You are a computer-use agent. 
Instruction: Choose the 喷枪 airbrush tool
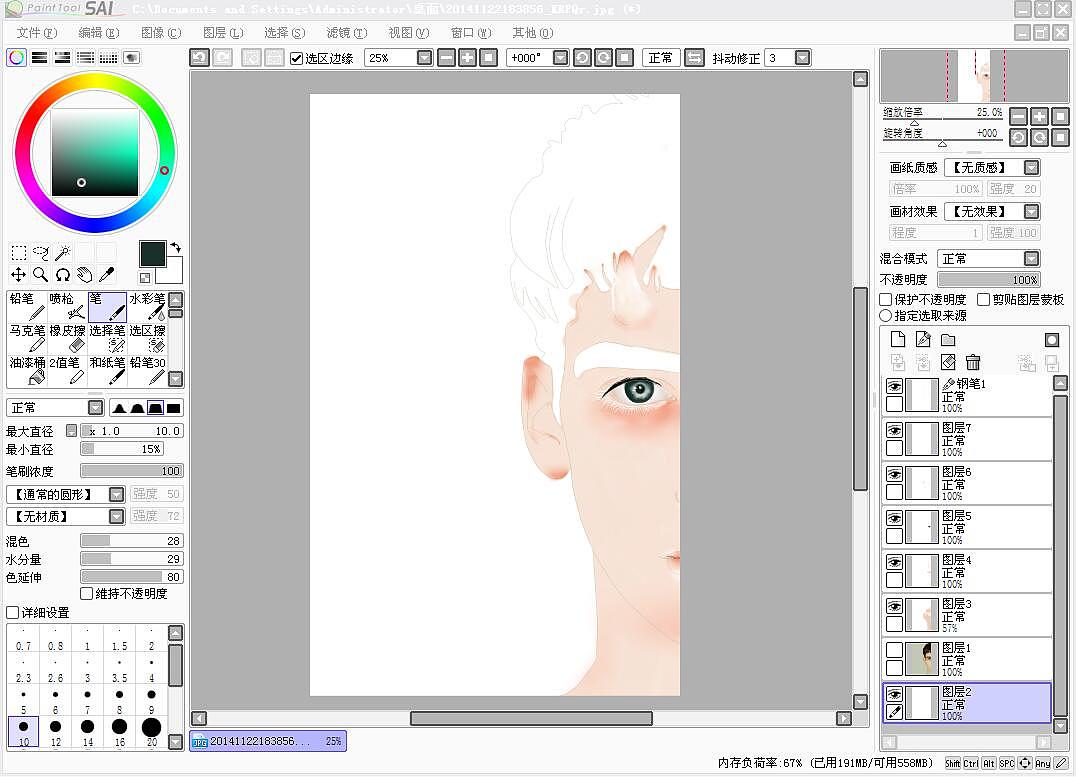tap(67, 306)
